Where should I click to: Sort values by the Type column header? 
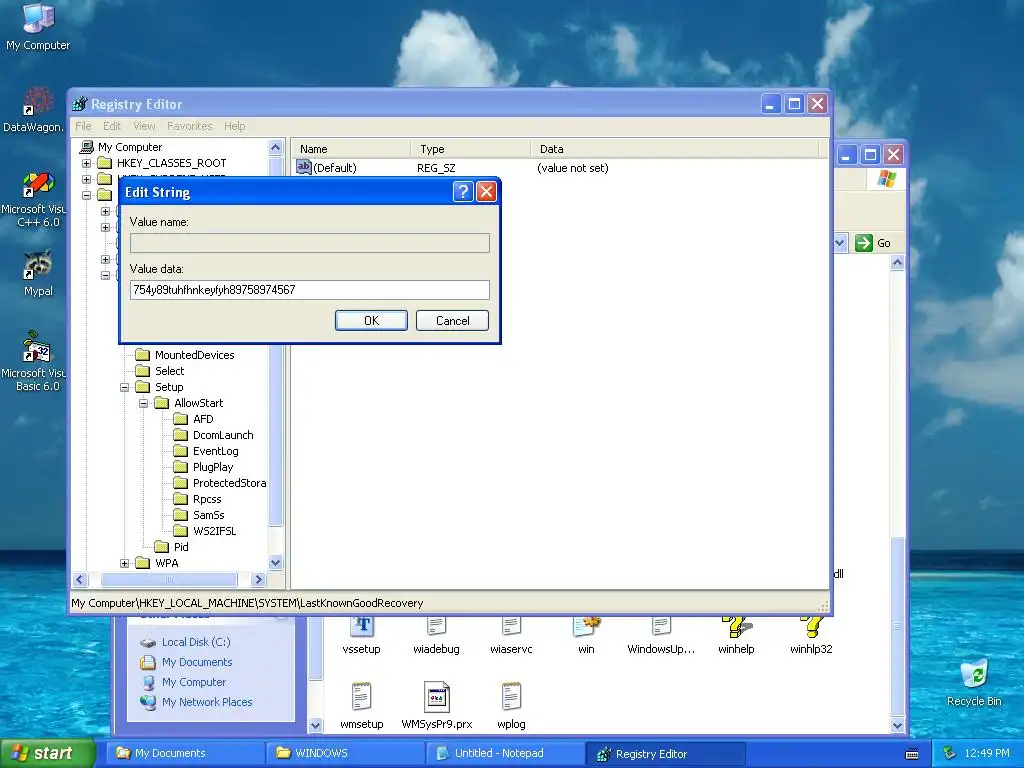tap(470, 149)
